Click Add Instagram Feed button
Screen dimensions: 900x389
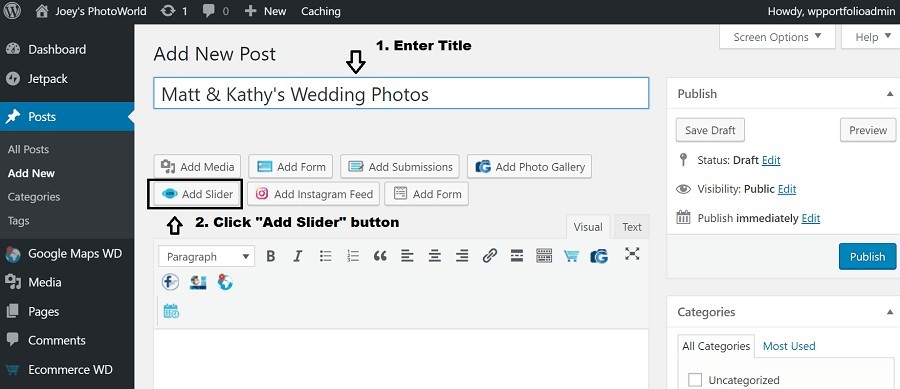coord(312,194)
